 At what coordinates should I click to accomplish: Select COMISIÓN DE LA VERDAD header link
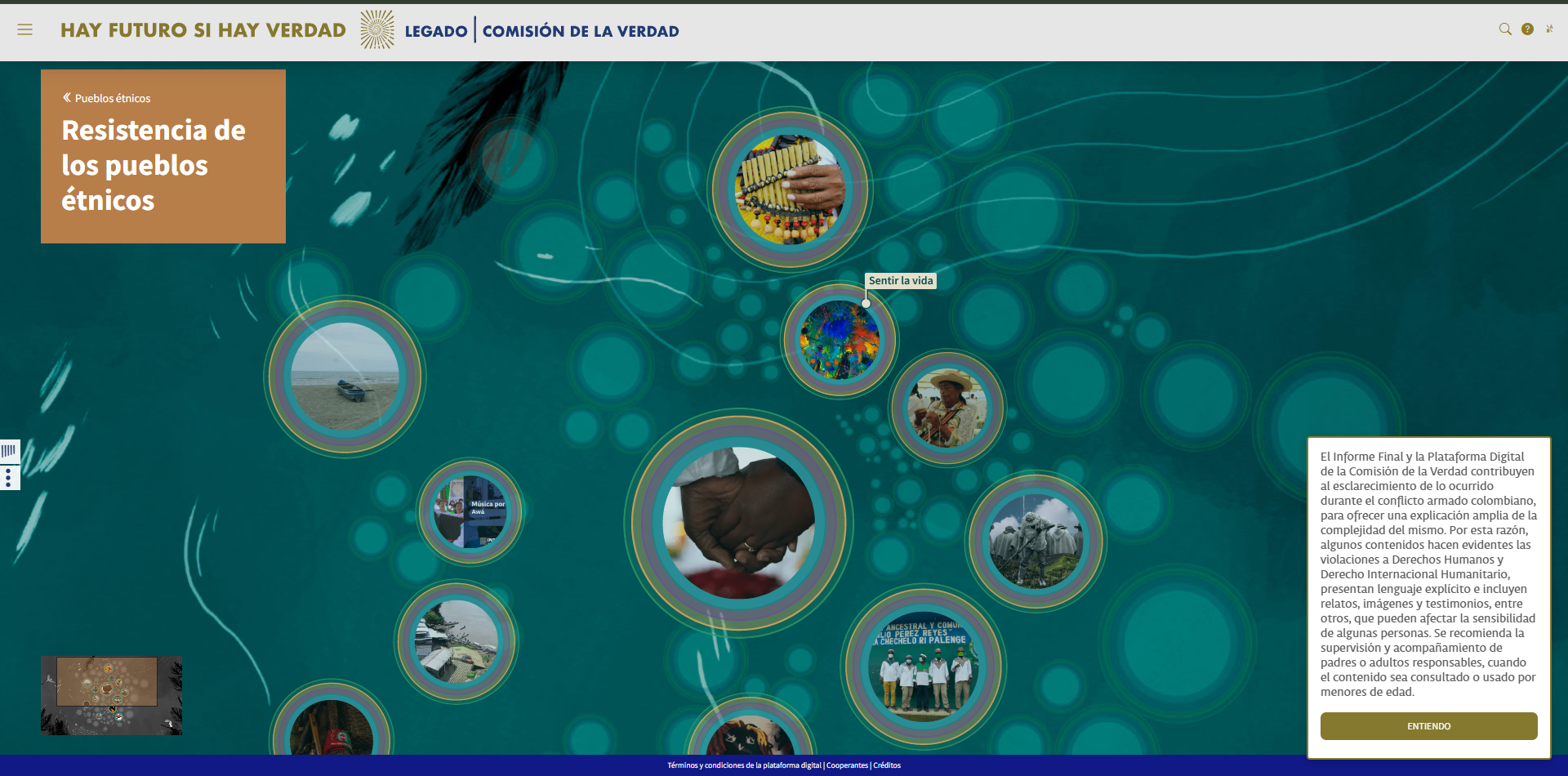[581, 31]
